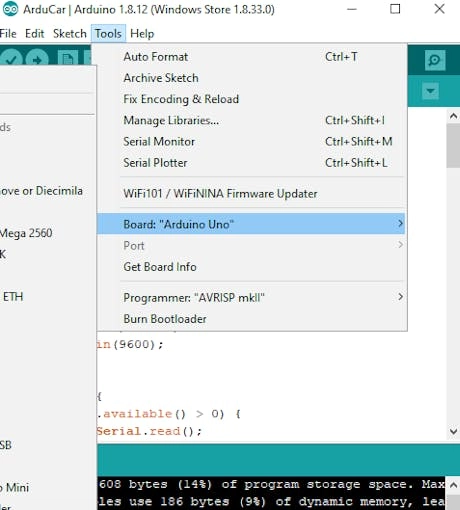Open the tab dropdown arrow below Serial Monitor
The width and height of the screenshot is (460, 510).
click(430, 91)
